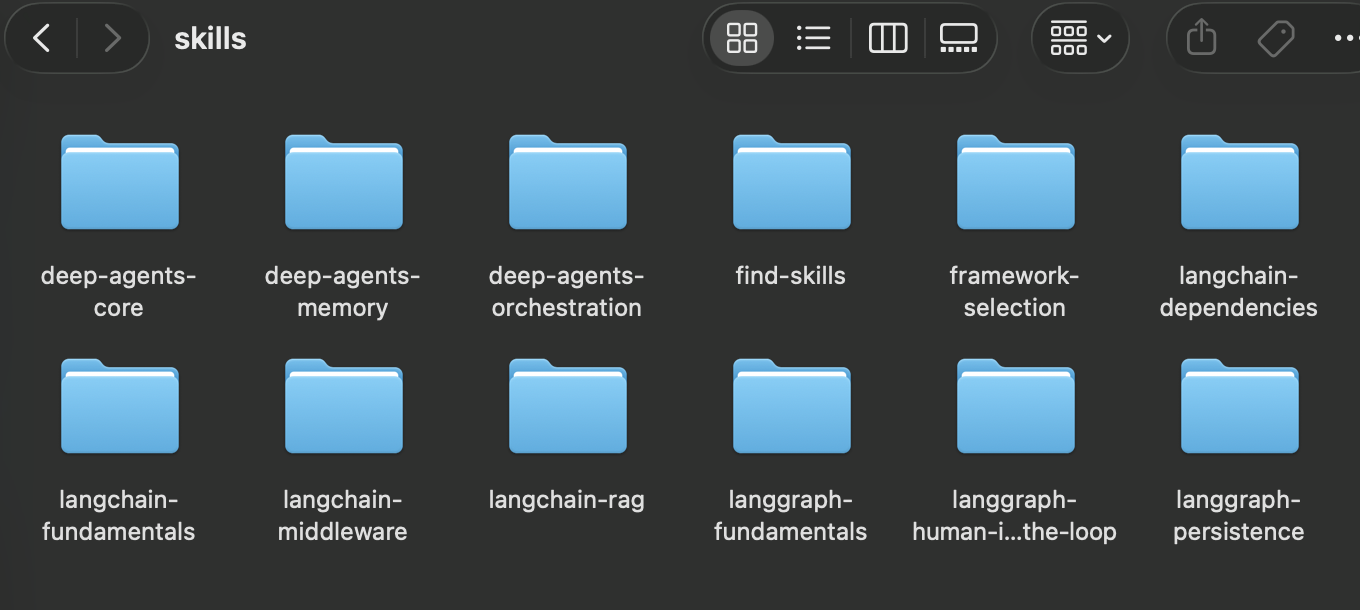Click the langchain-rag name label
The height and width of the screenshot is (610, 1360).
[567, 500]
